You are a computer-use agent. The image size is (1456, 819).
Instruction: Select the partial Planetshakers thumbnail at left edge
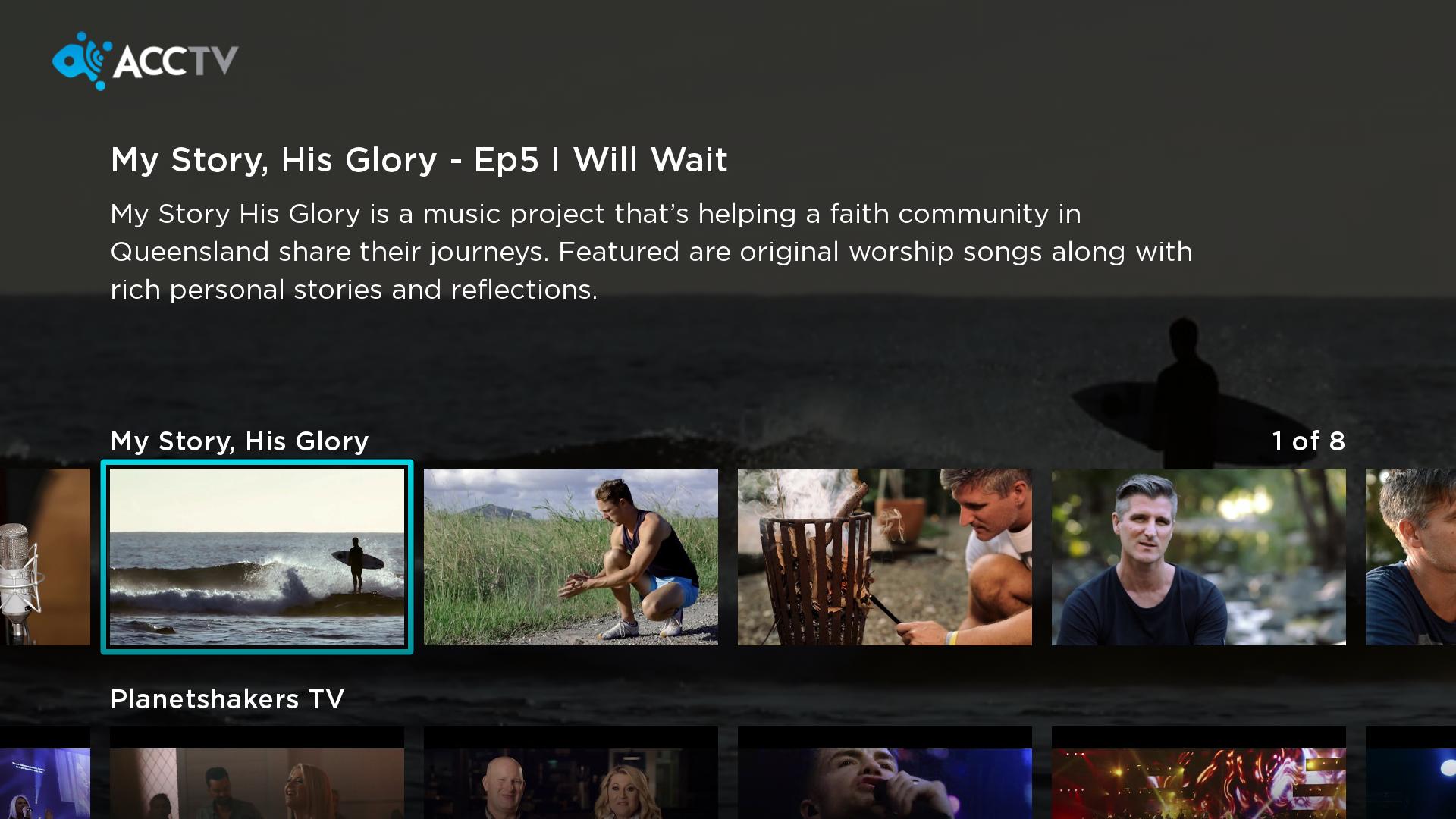pos(45,773)
